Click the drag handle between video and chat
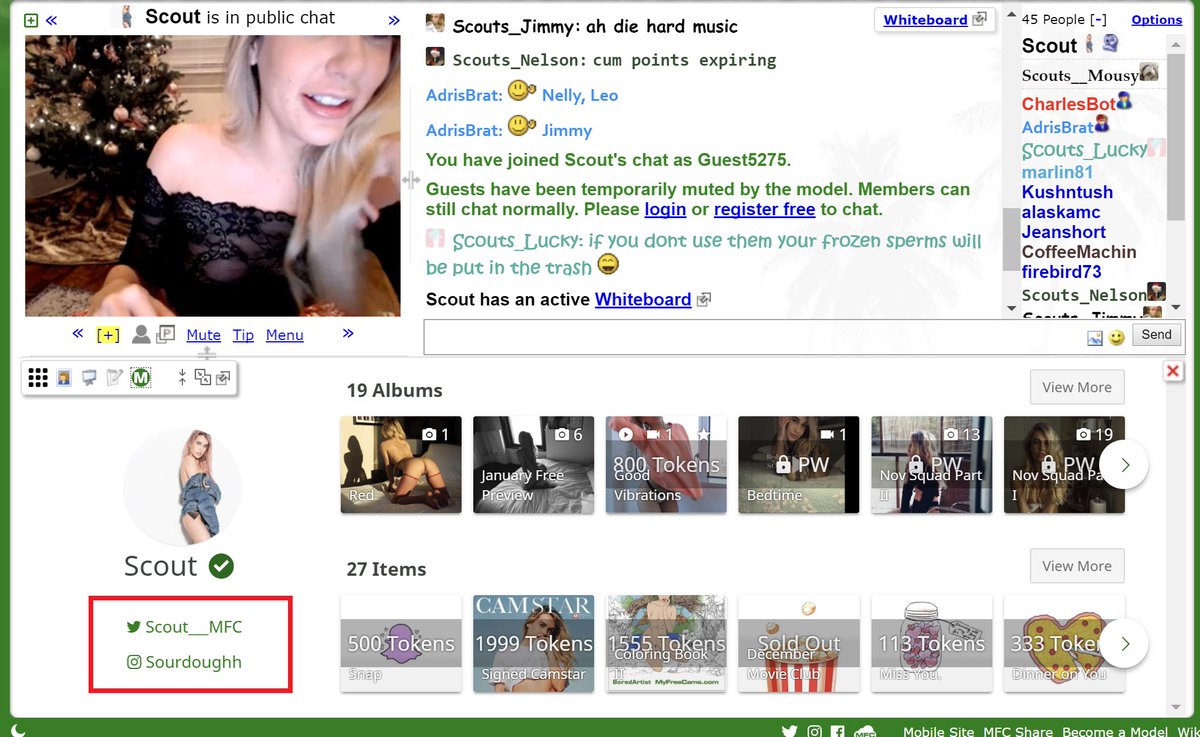The height and width of the screenshot is (737, 1200). tap(411, 180)
